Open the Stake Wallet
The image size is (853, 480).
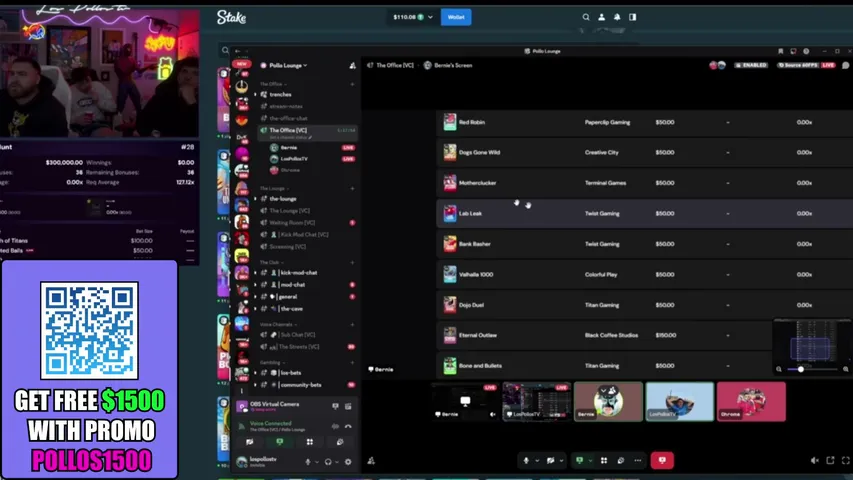456,17
